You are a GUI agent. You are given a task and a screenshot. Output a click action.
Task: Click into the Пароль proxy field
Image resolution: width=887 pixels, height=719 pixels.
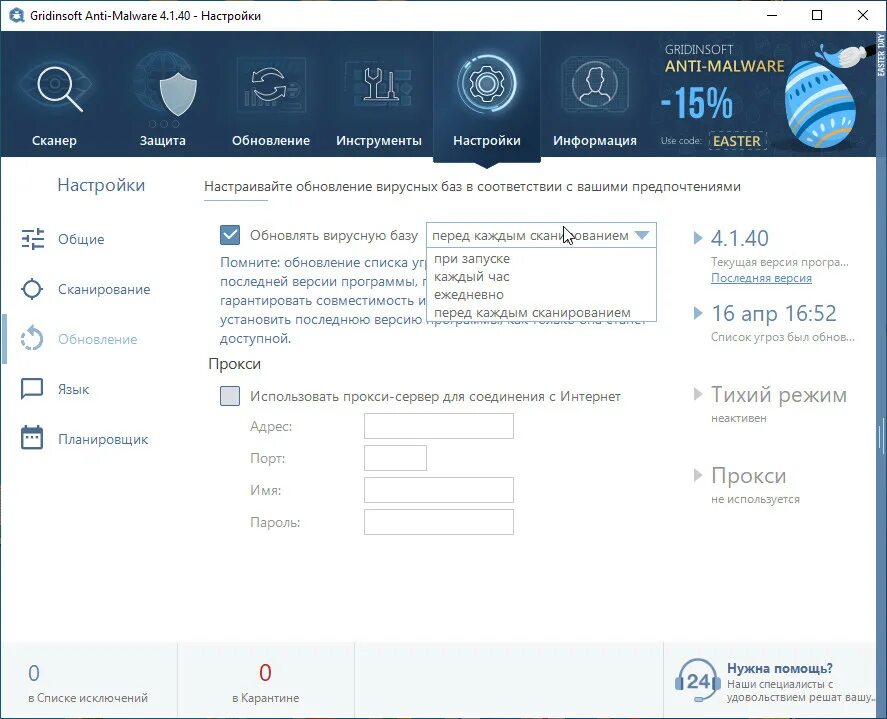[x=438, y=522]
